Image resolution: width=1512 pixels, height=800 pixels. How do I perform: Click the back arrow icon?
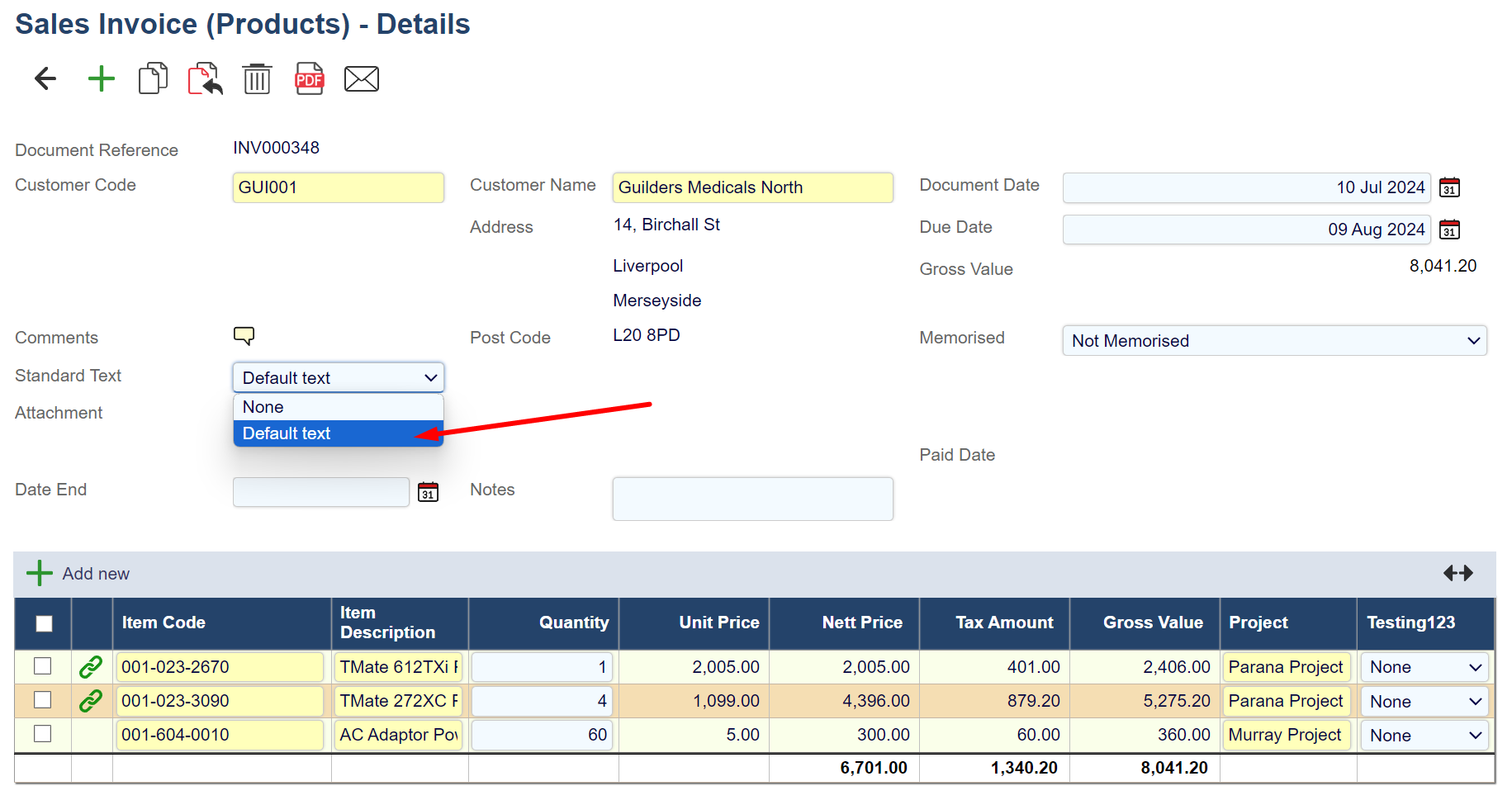pos(45,79)
